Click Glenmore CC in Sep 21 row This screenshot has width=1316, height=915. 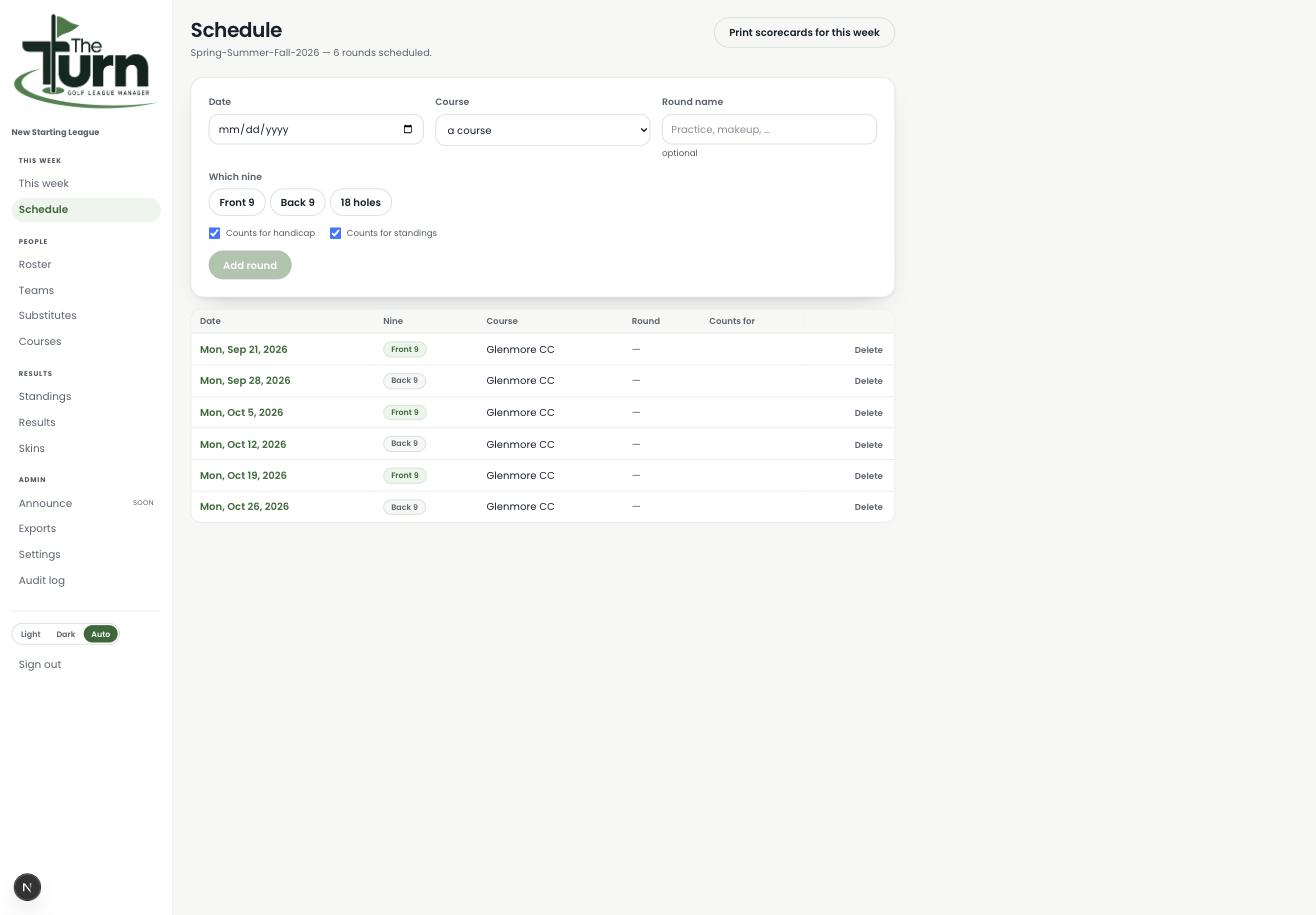[520, 350]
